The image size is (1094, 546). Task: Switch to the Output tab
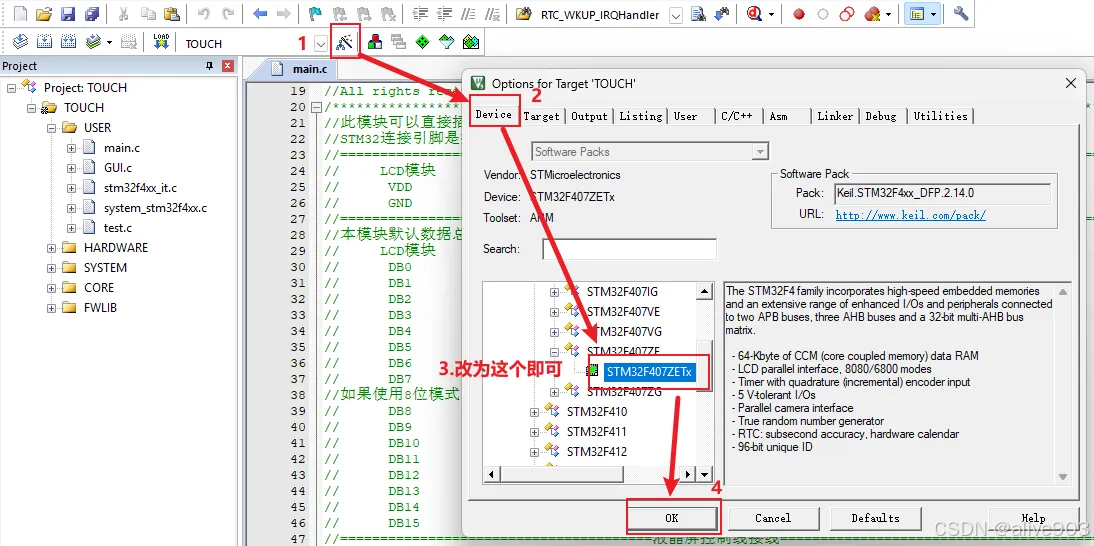[589, 116]
